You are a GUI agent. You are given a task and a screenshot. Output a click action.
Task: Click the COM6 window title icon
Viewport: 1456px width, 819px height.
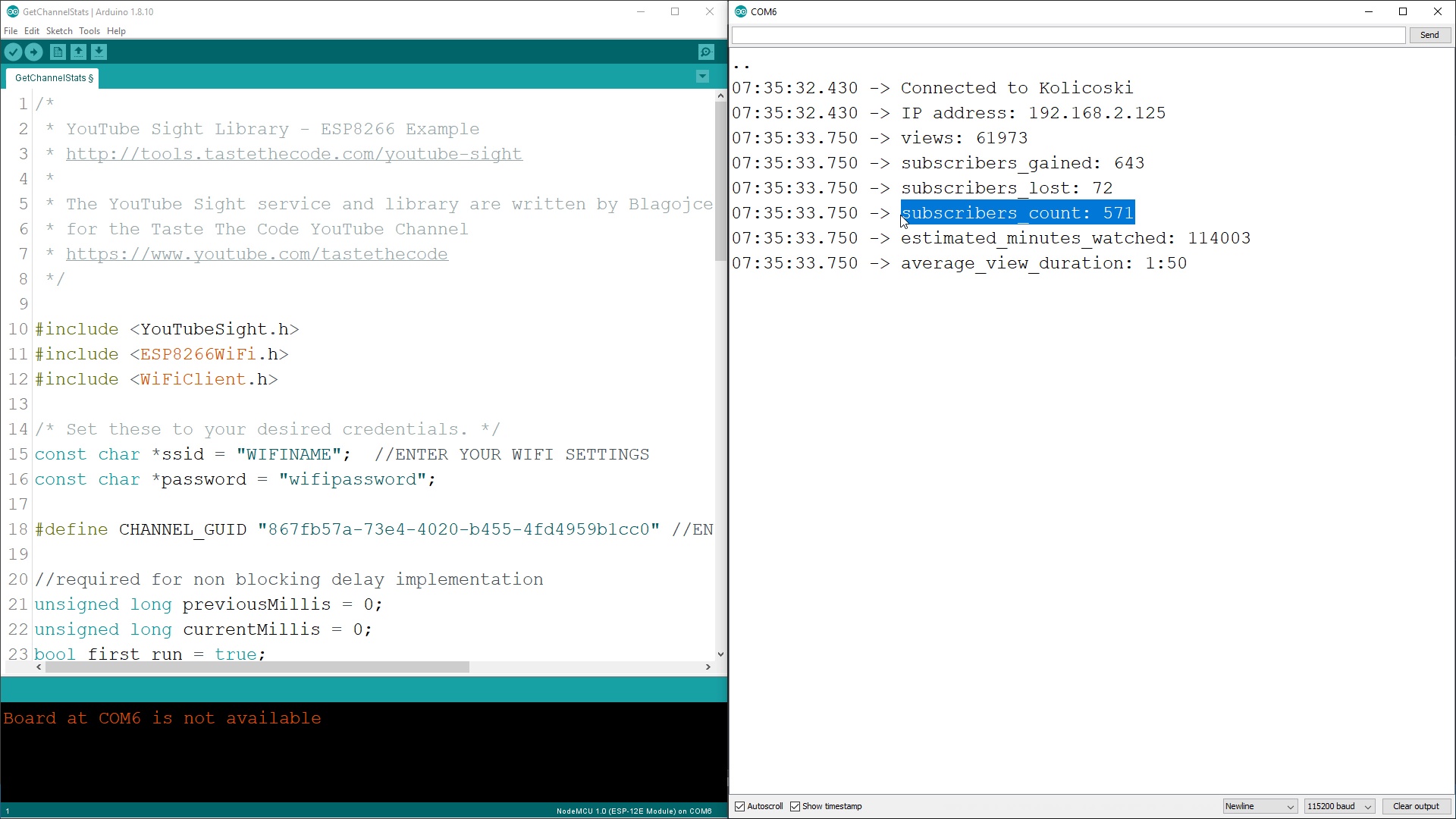(x=741, y=11)
